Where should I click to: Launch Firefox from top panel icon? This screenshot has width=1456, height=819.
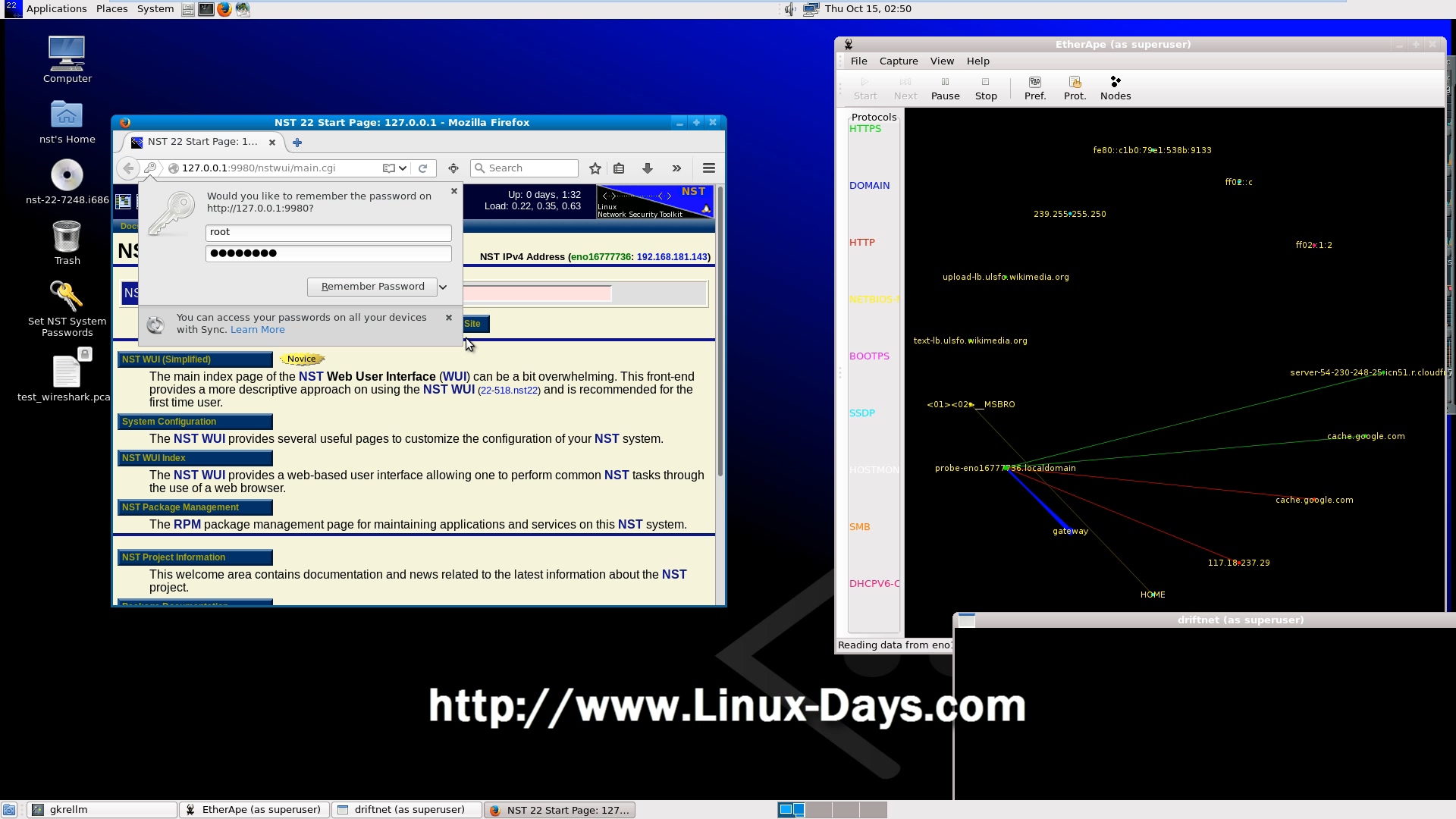[x=224, y=9]
